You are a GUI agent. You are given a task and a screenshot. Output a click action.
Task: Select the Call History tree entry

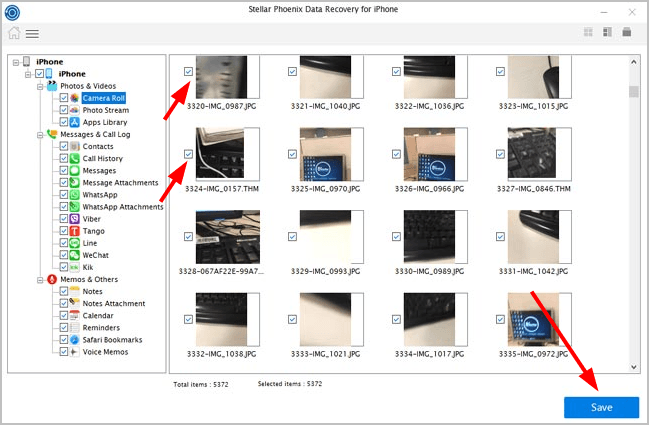(103, 158)
